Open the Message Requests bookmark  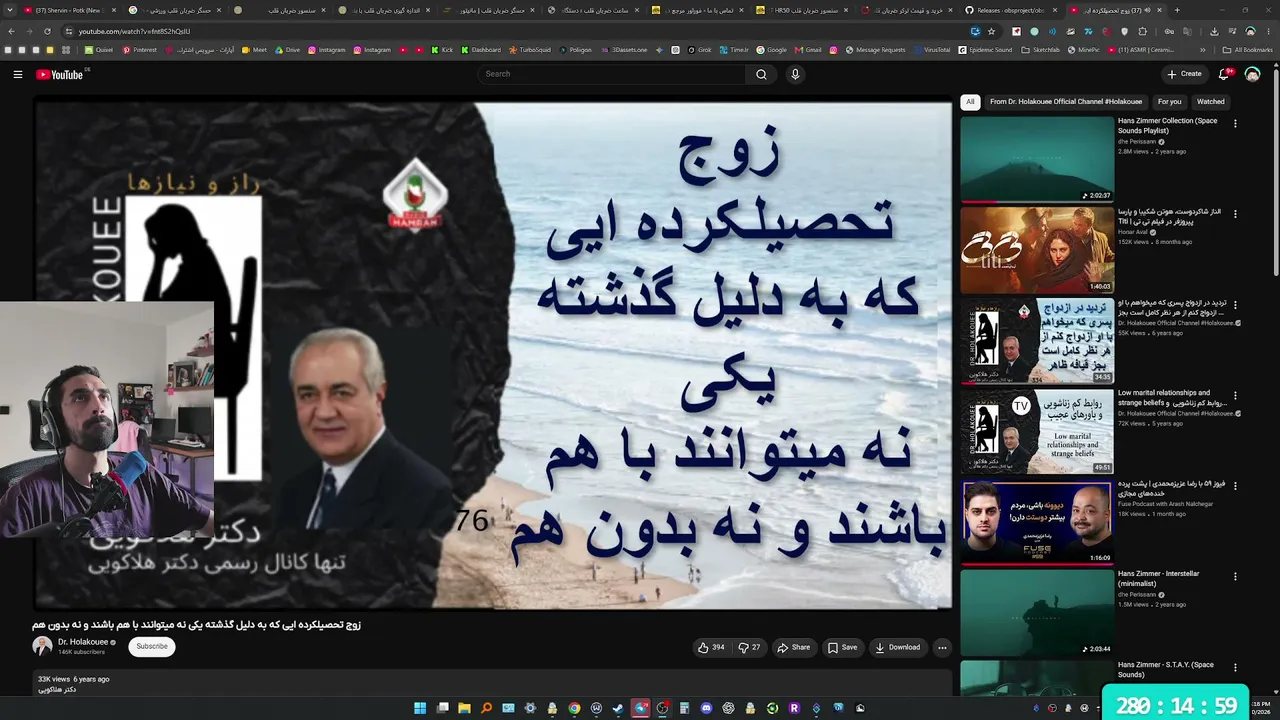(875, 50)
